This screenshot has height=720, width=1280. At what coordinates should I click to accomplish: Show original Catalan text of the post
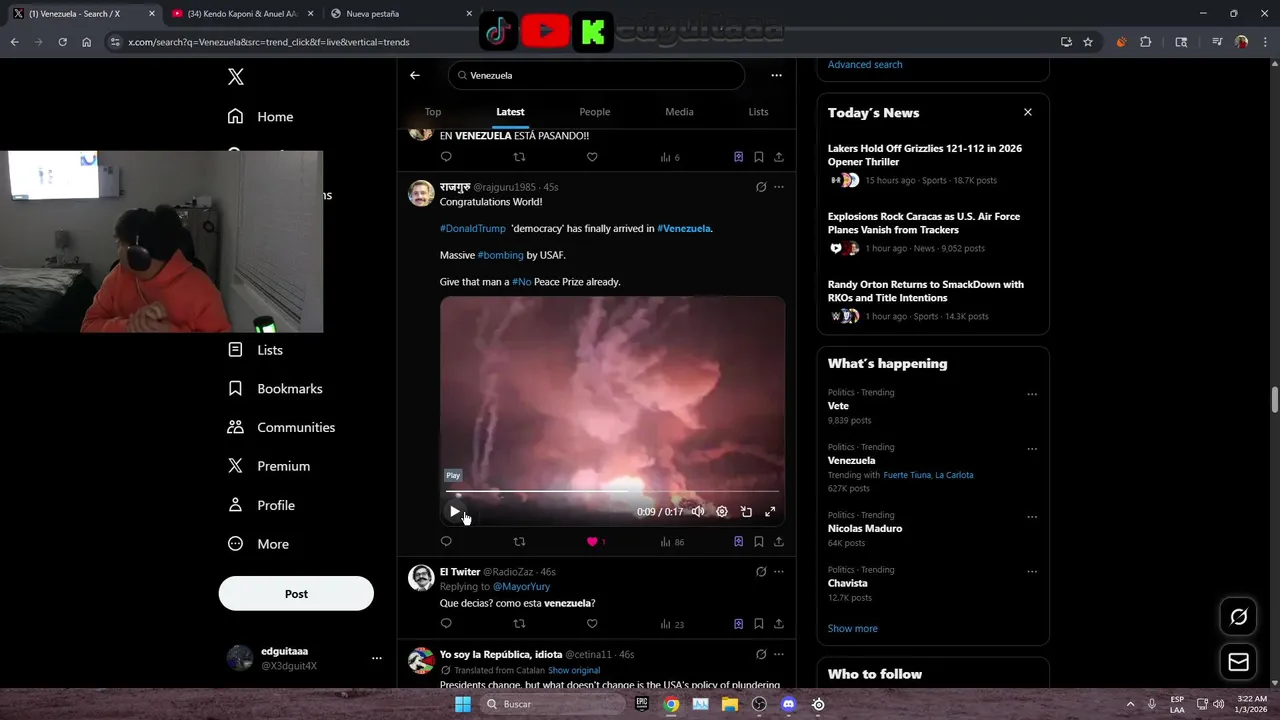tap(574, 670)
